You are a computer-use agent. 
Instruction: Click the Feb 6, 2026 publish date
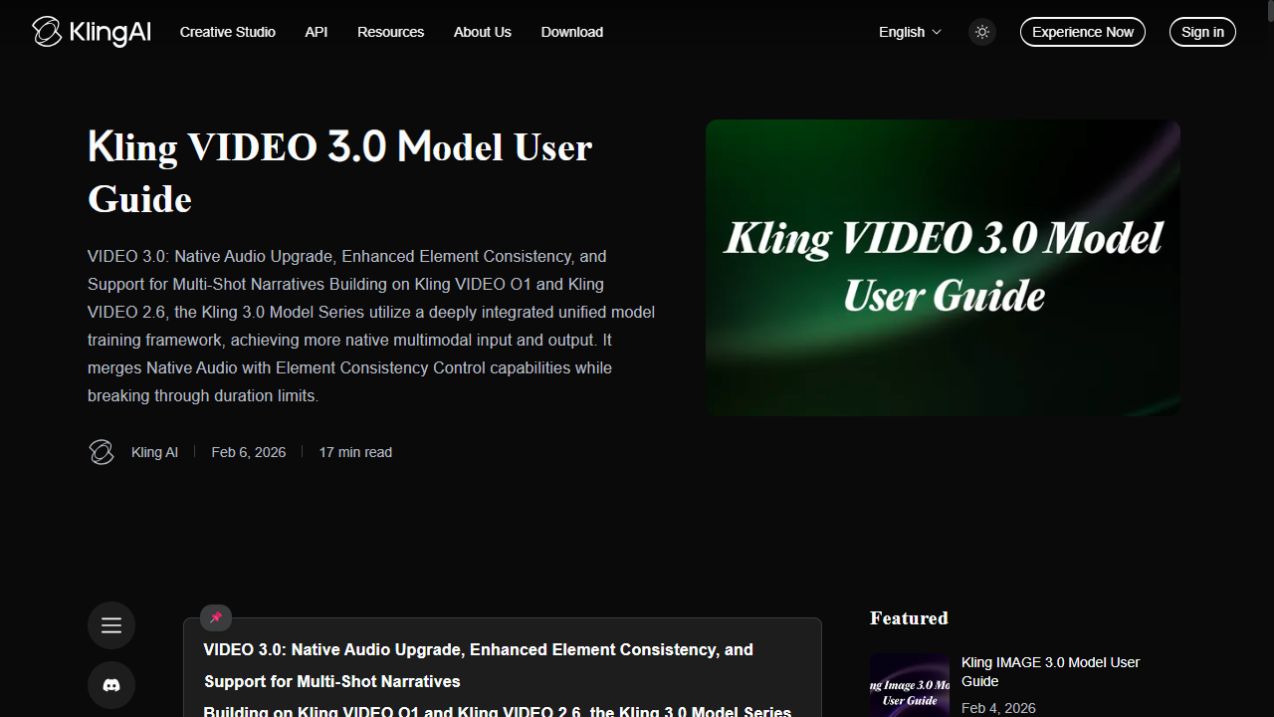(248, 452)
